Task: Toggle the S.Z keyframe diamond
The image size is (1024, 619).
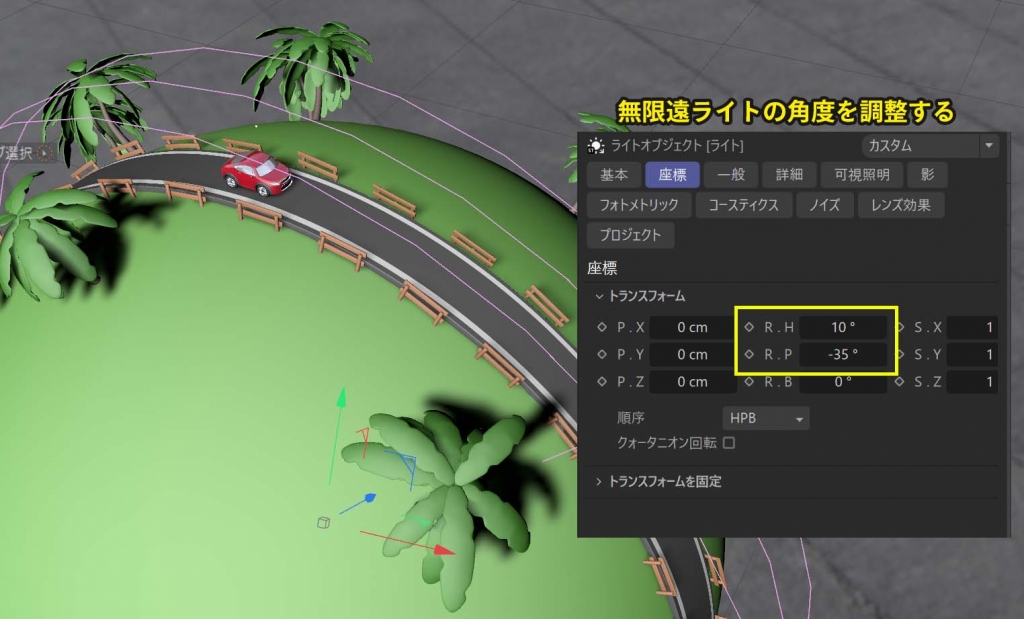Action: click(899, 382)
